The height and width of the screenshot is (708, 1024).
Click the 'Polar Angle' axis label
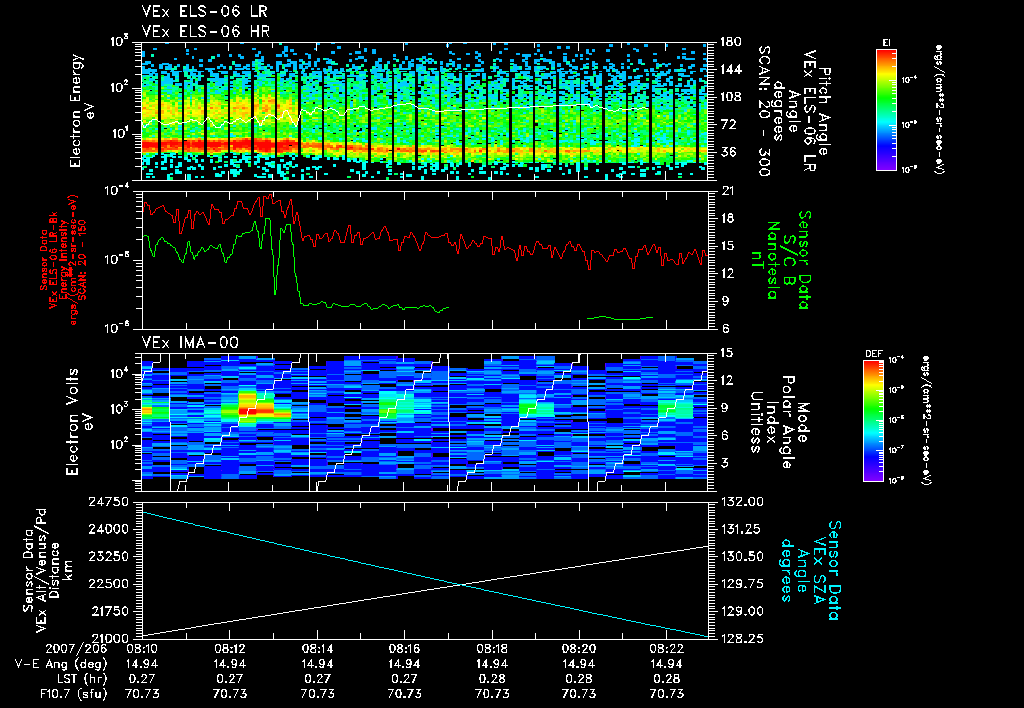point(787,422)
